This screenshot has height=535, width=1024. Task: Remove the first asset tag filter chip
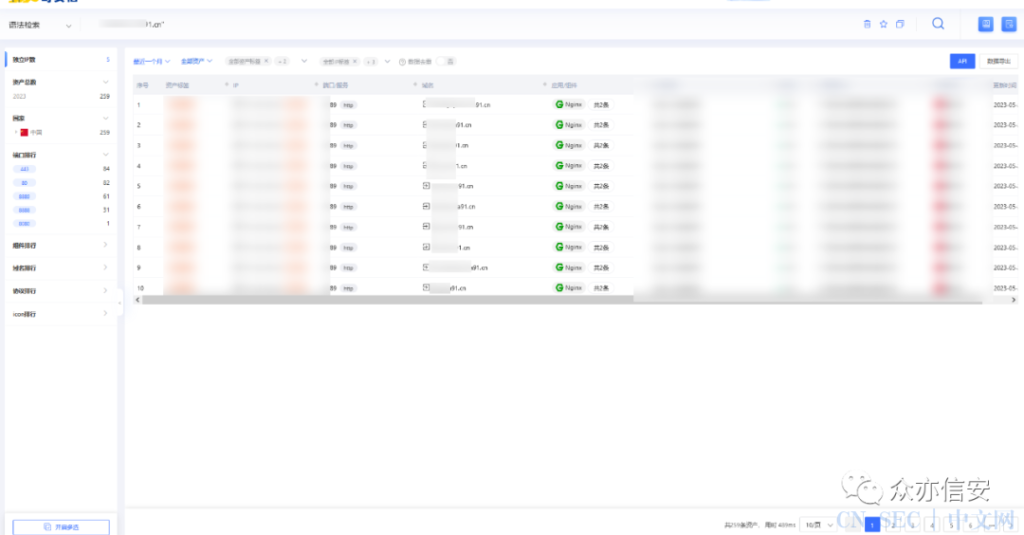(x=266, y=61)
